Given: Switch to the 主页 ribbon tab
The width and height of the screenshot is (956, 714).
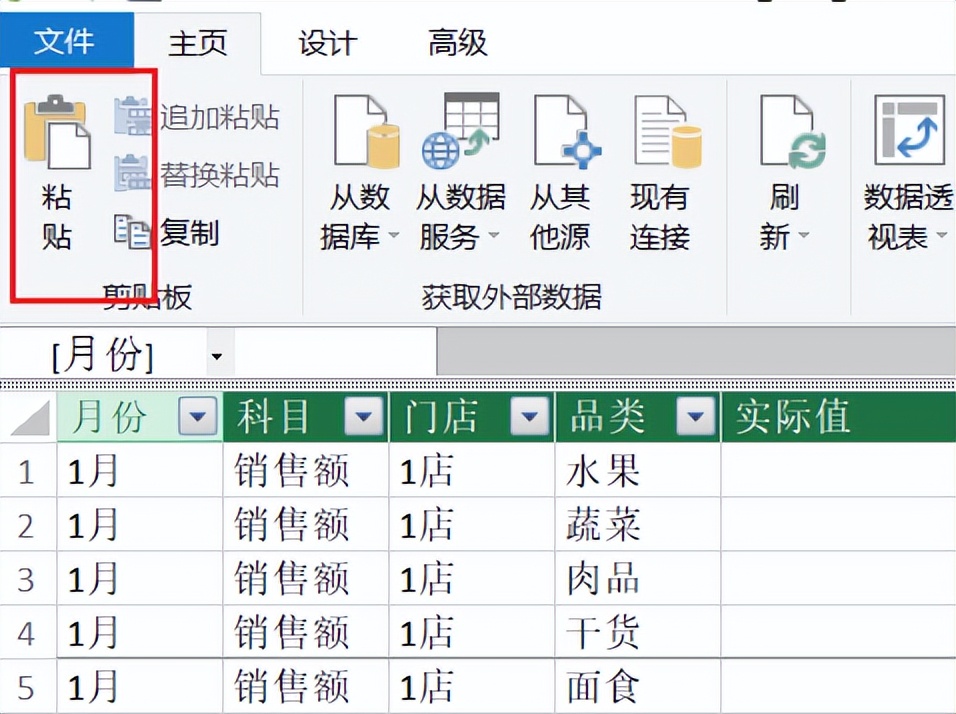Looking at the screenshot, I should click(x=198, y=43).
